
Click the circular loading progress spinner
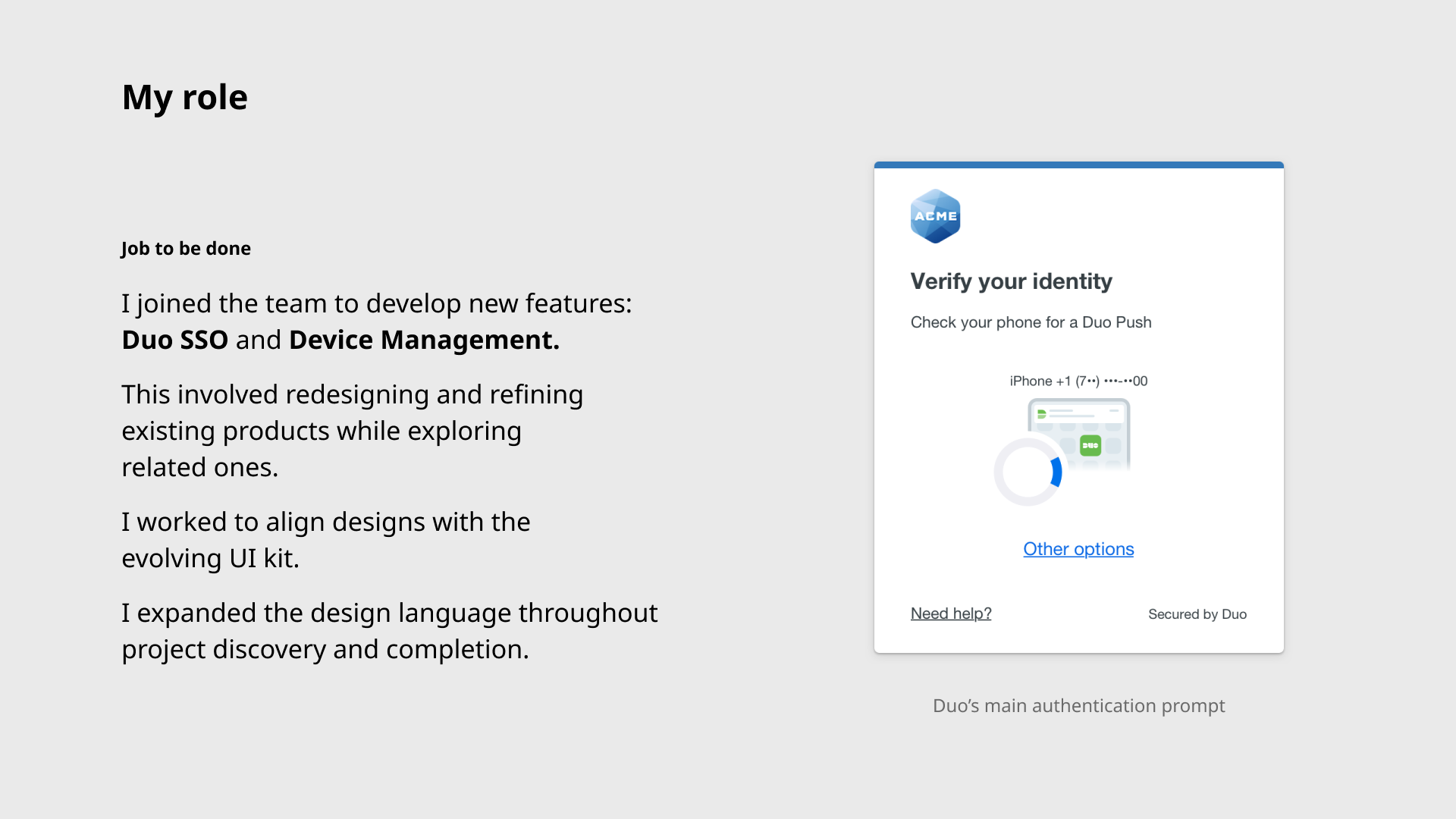pyautogui.click(x=1028, y=472)
